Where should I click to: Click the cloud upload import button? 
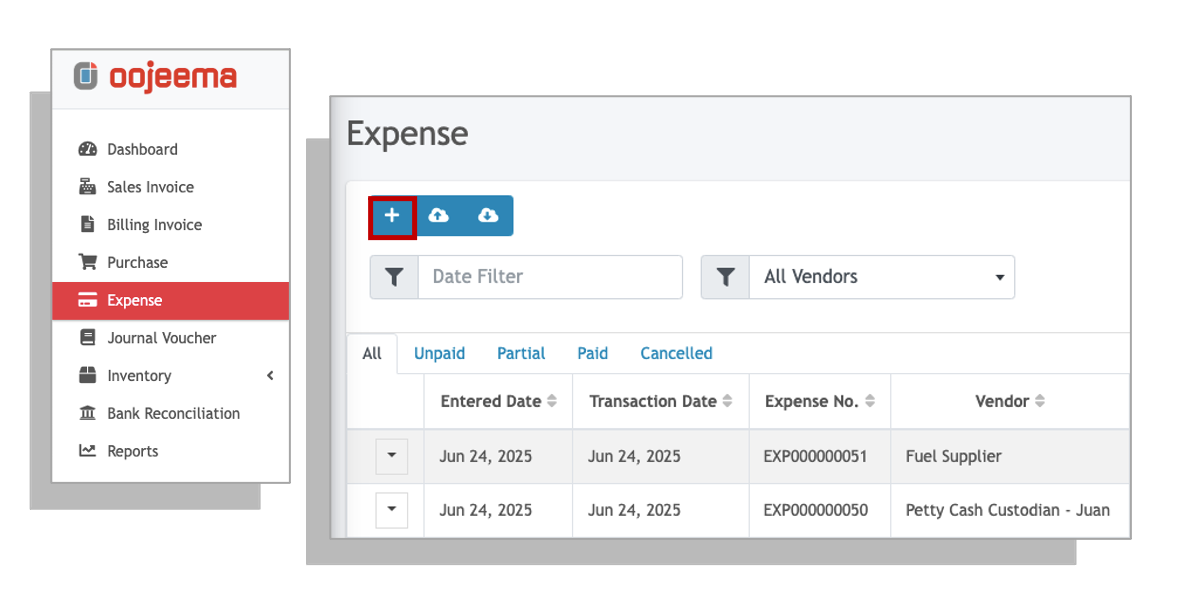438,216
